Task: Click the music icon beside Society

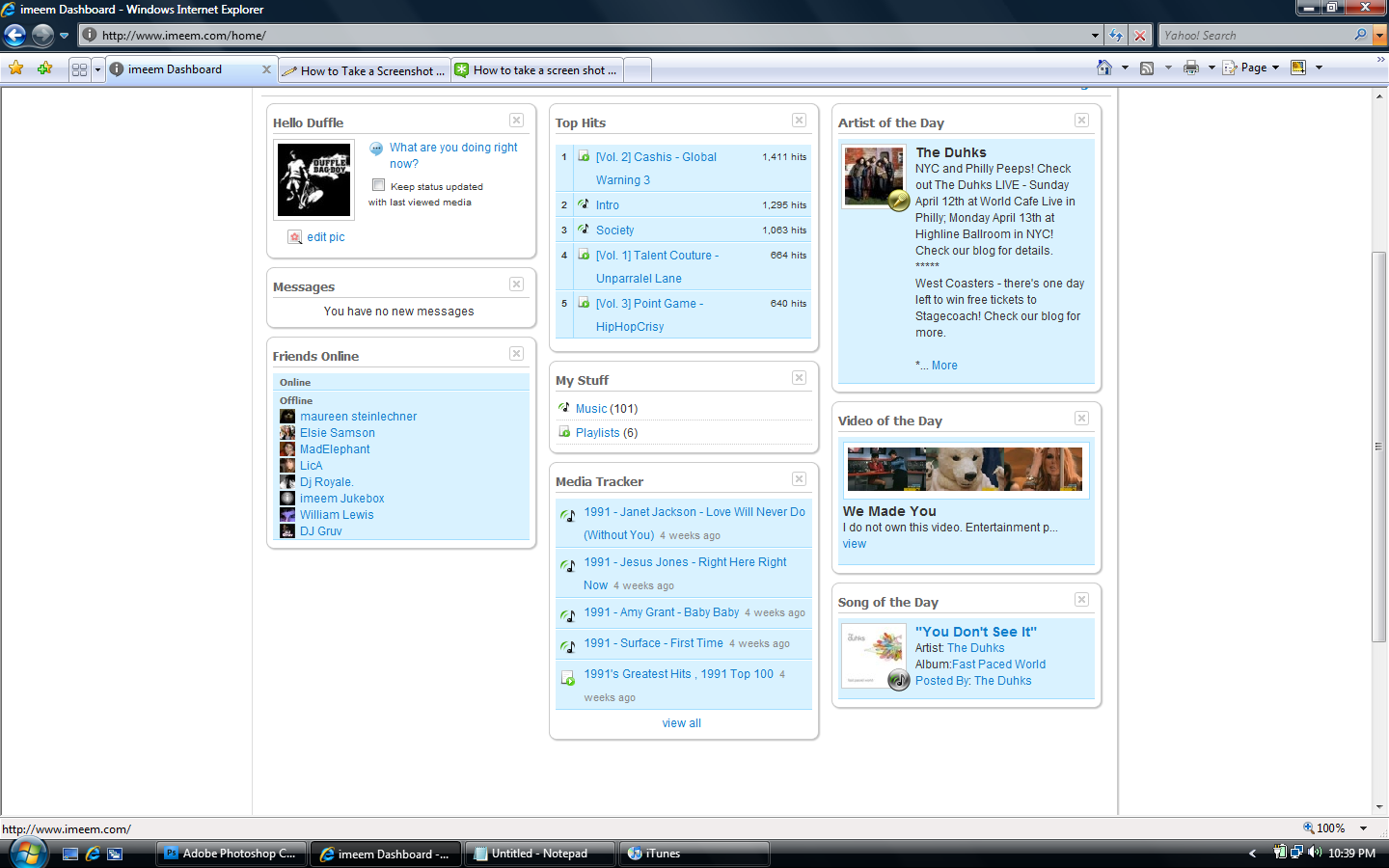Action: [584, 230]
